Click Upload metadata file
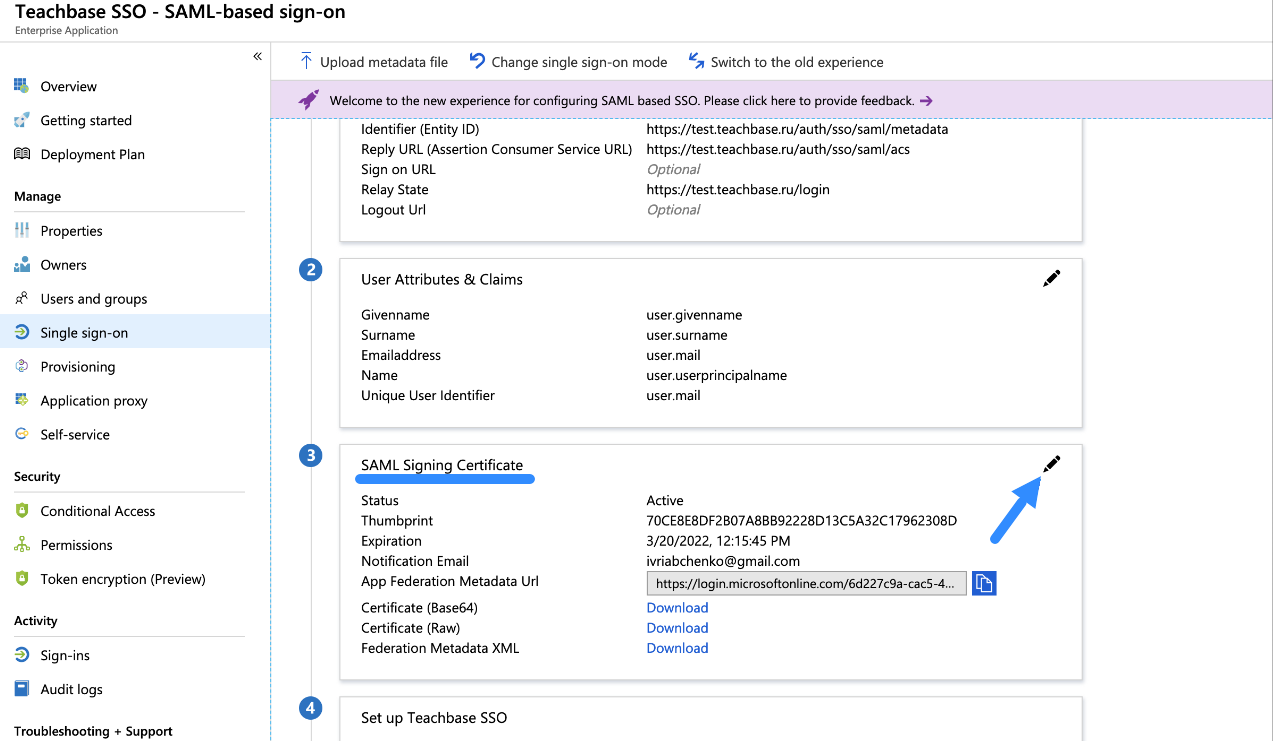Image resolution: width=1273 pixels, height=741 pixels. [384, 61]
